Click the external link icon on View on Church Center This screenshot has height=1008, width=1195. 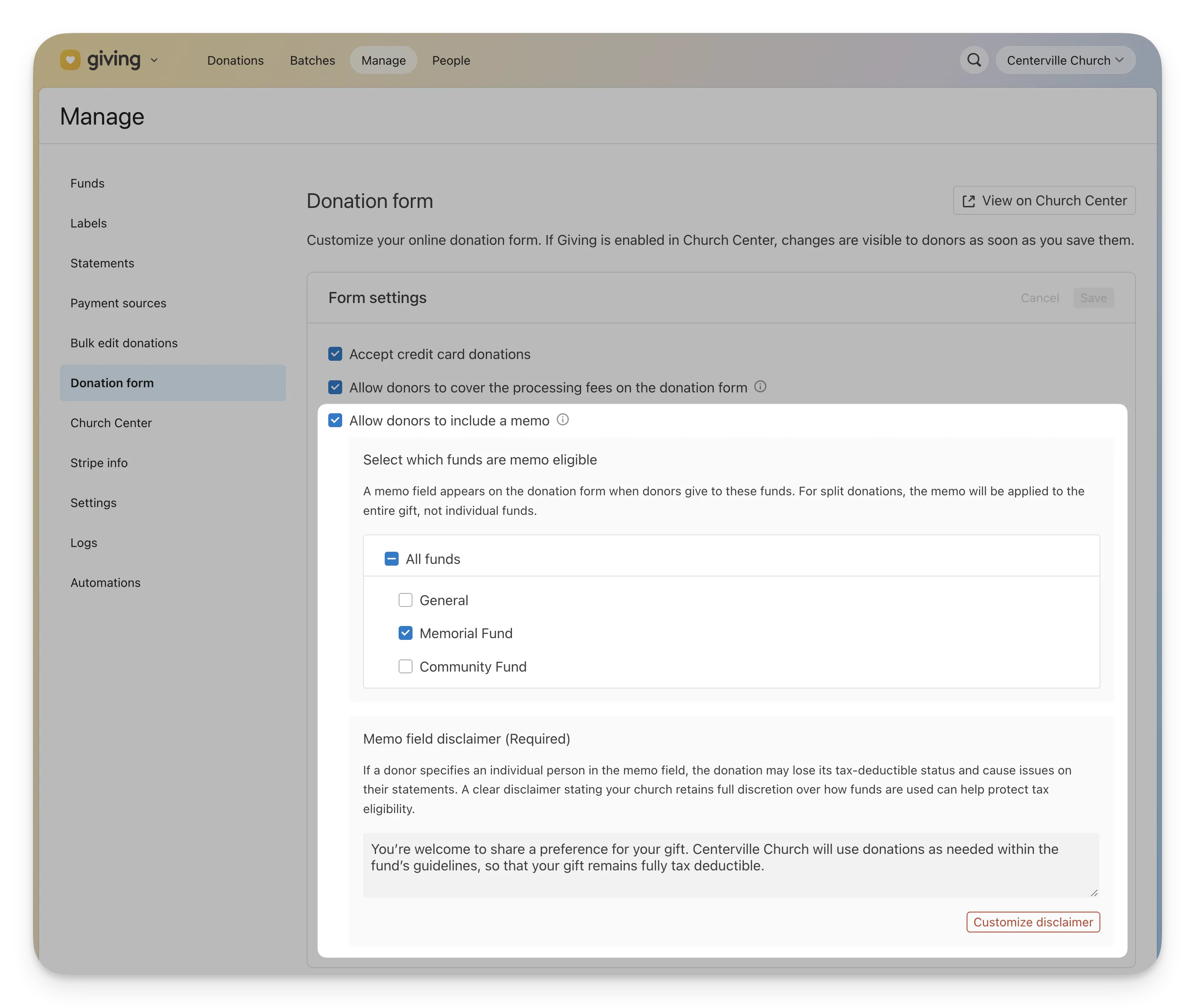(x=969, y=200)
